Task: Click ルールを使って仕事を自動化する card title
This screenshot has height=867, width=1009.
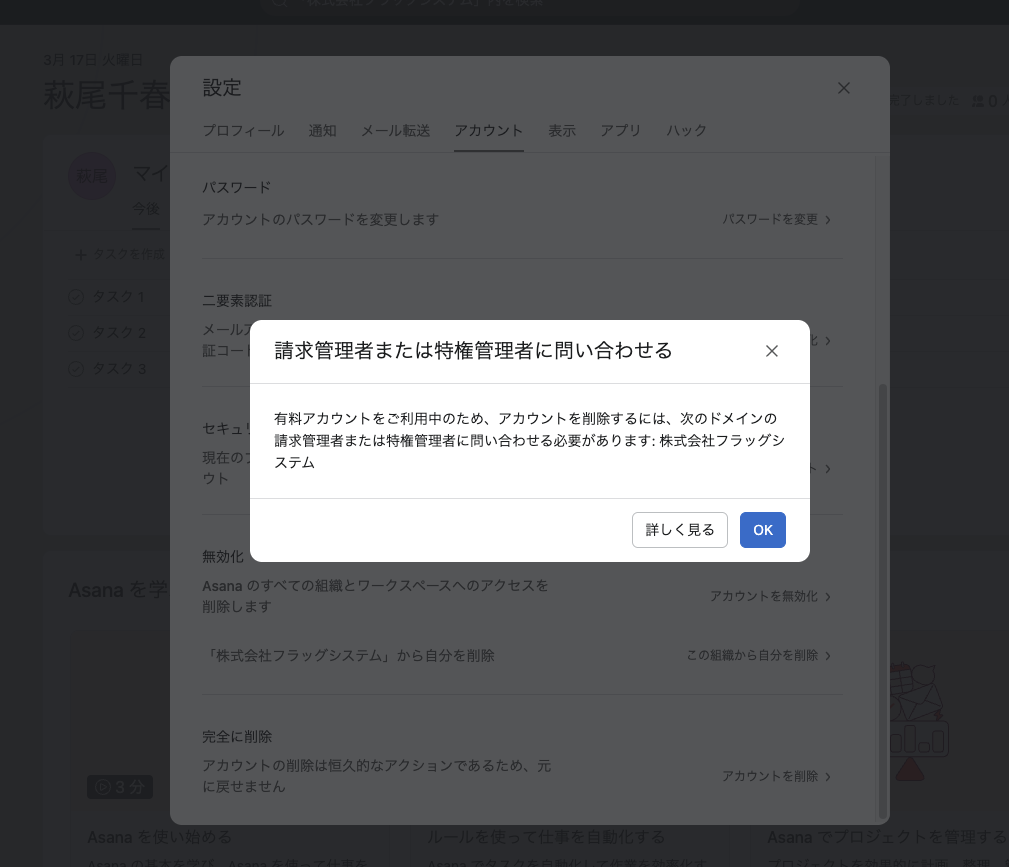Action: click(546, 837)
